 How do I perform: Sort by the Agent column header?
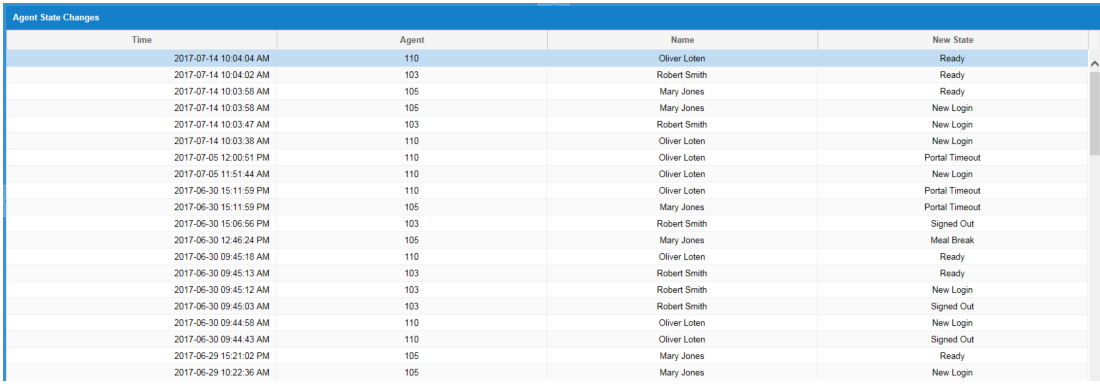coord(412,40)
